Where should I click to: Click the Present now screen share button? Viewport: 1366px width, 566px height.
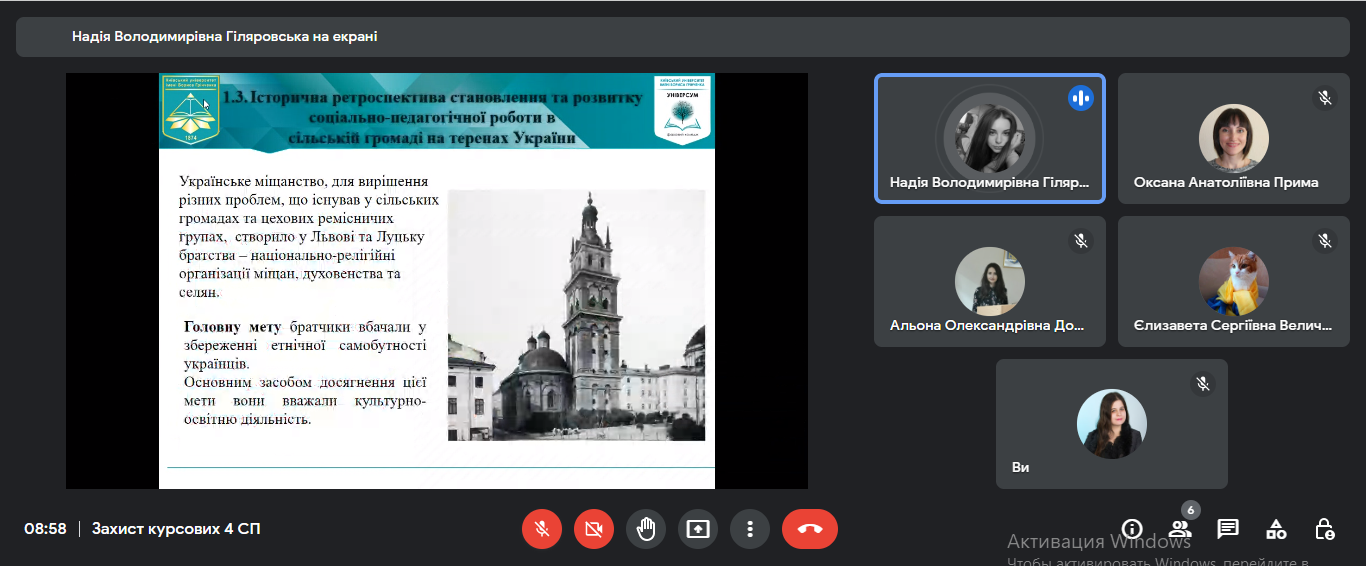[x=698, y=529]
